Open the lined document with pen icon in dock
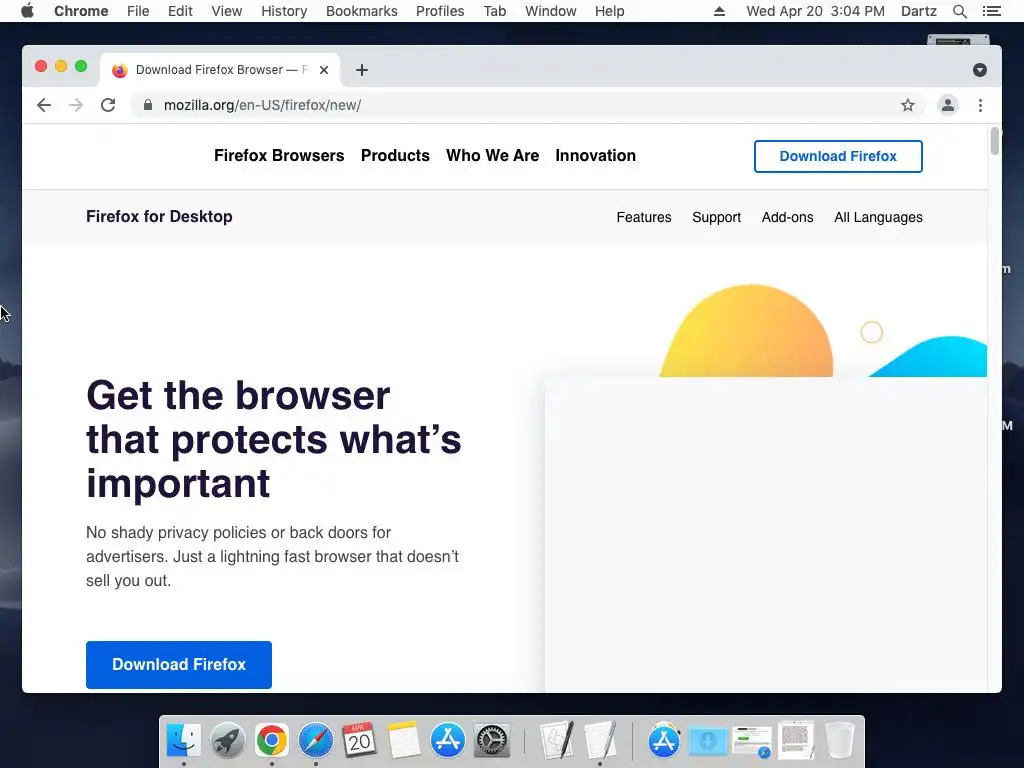Image resolution: width=1024 pixels, height=768 pixels. coord(600,740)
